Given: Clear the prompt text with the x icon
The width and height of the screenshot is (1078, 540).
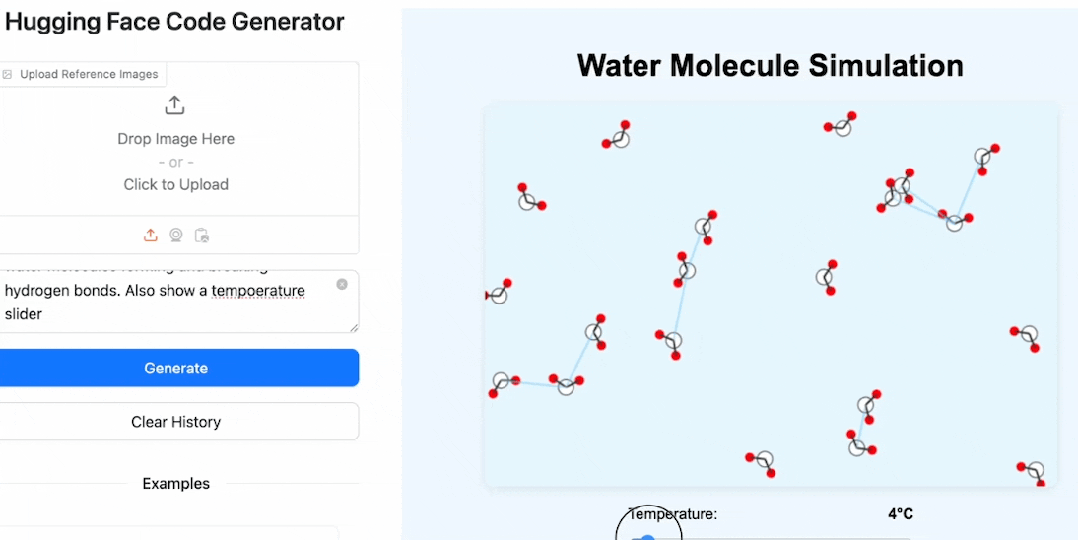Looking at the screenshot, I should [342, 285].
